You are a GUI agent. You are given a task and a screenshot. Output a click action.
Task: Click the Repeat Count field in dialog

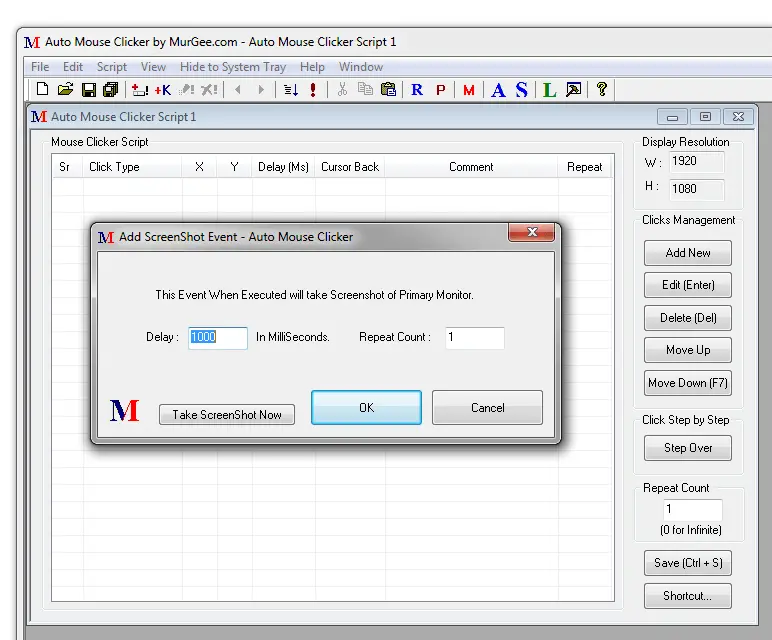474,338
